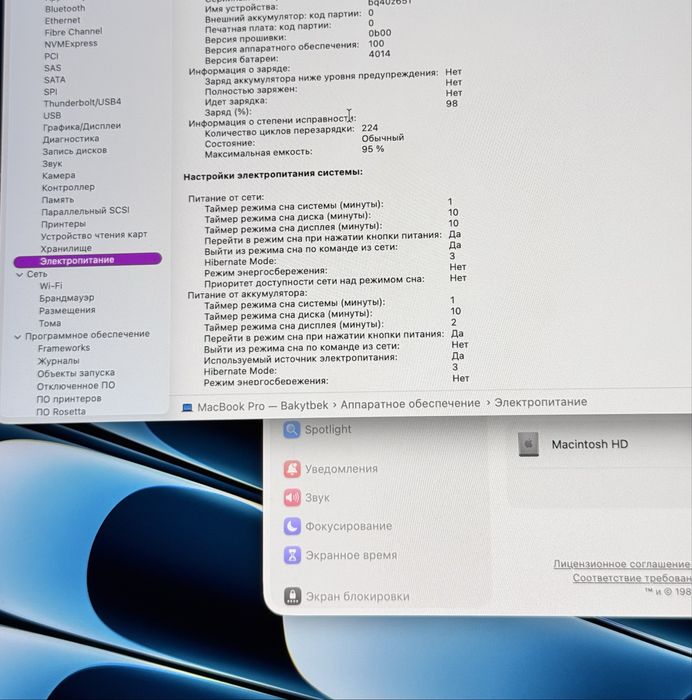The image size is (692, 700).
Task: Open Графика/Дисплеи sidebar entry
Action: click(82, 127)
